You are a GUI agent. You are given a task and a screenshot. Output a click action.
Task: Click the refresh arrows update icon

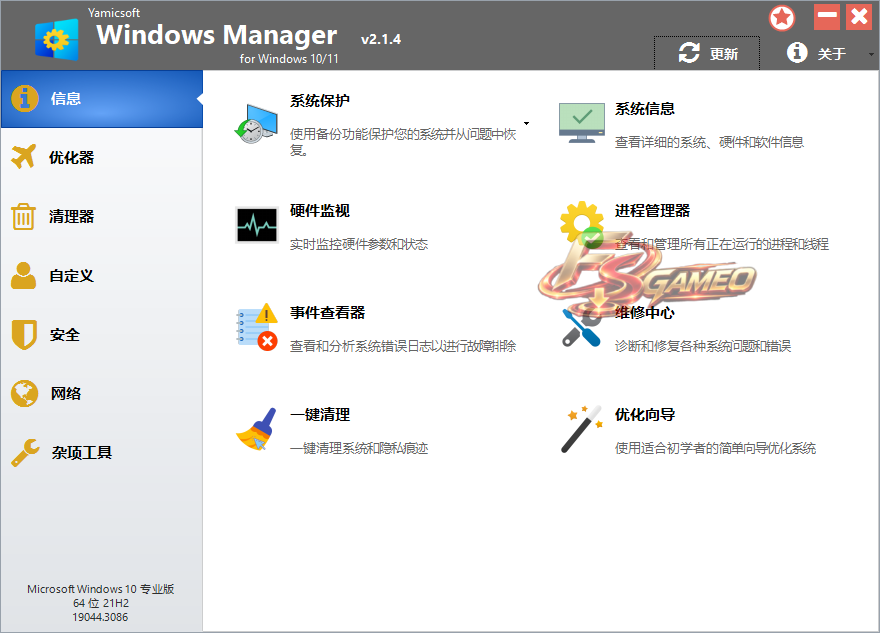click(x=689, y=53)
